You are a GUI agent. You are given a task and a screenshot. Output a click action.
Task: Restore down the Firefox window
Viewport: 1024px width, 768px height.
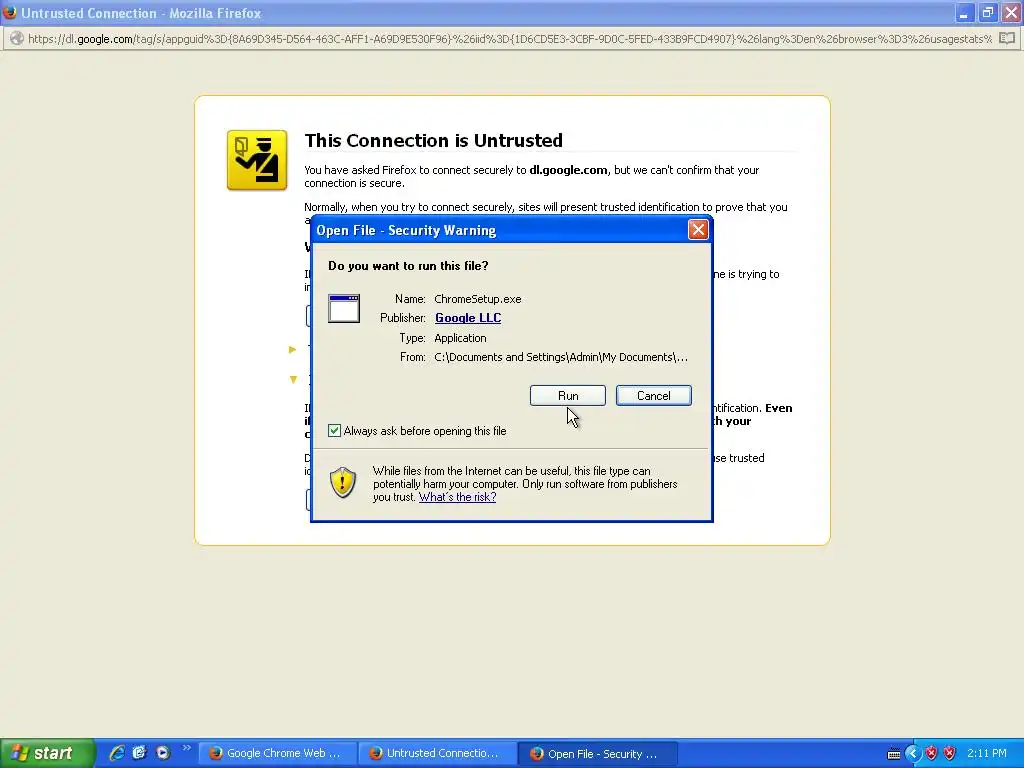tap(988, 12)
